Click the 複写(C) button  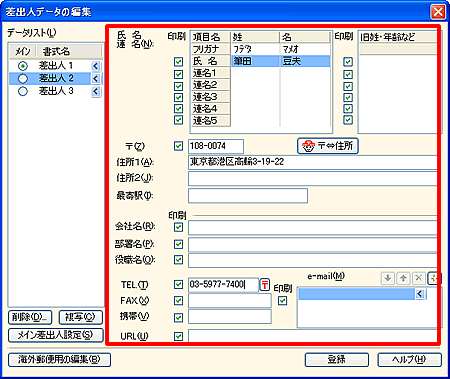coord(81,317)
